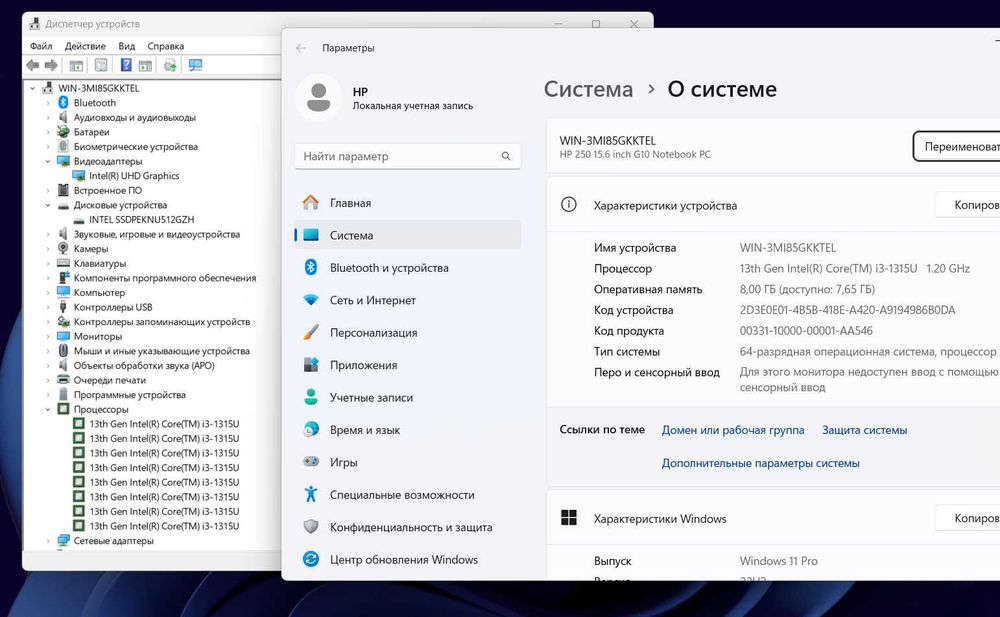Click the Главная home icon in Settings

pos(311,203)
